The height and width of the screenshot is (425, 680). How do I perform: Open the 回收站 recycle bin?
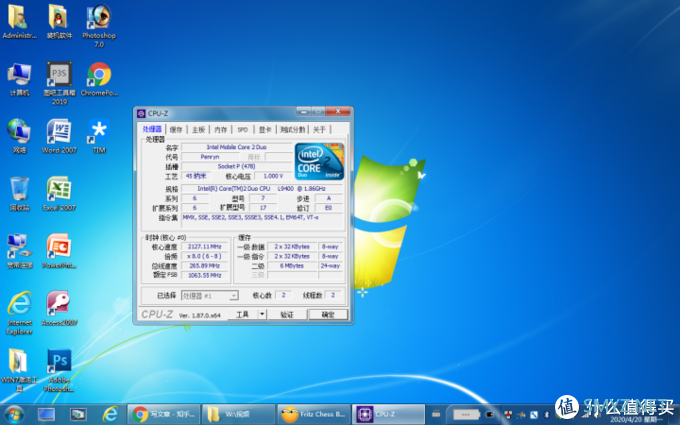coord(20,194)
